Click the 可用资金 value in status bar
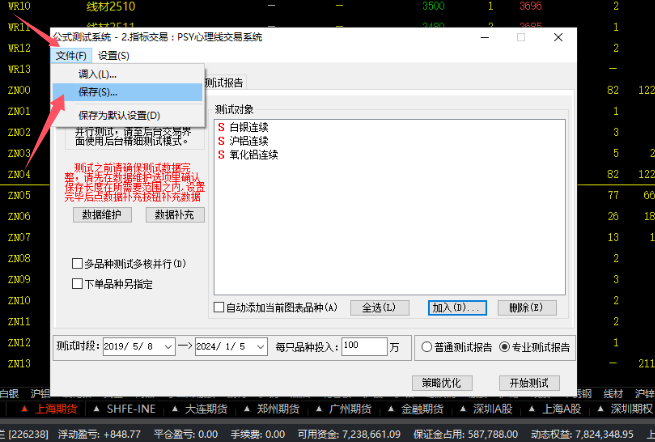 pos(371,434)
